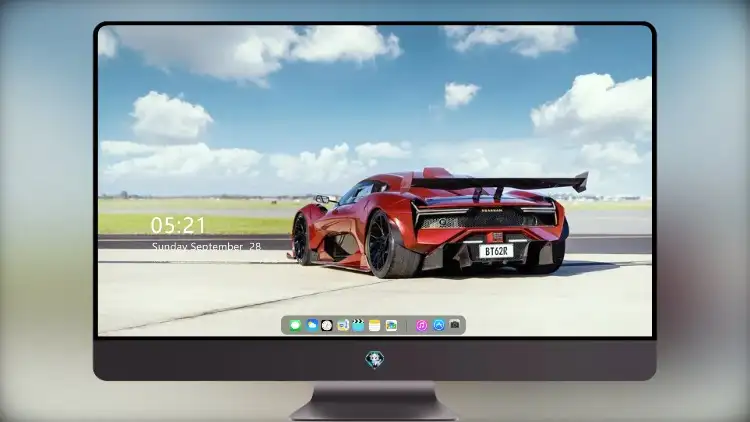Launch the pink iTunes music icon
Screen dimensions: 750x422
421,325
